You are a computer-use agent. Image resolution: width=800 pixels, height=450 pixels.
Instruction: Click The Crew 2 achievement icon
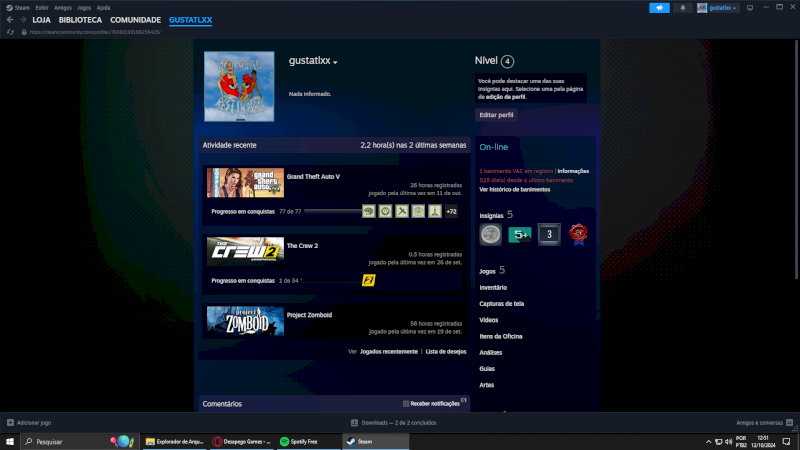[x=368, y=280]
